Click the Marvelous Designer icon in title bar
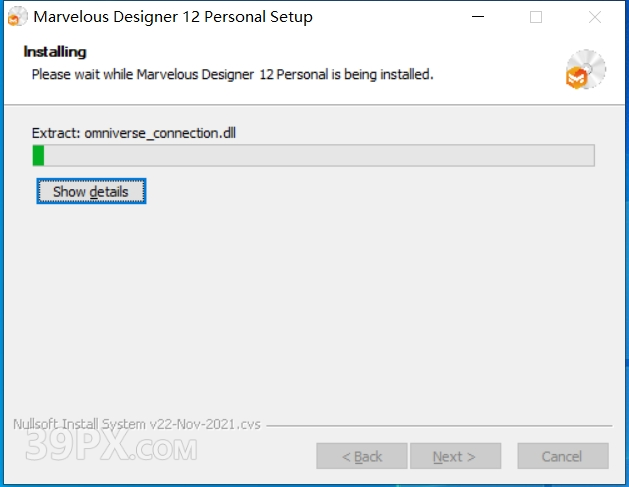 pyautogui.click(x=18, y=16)
